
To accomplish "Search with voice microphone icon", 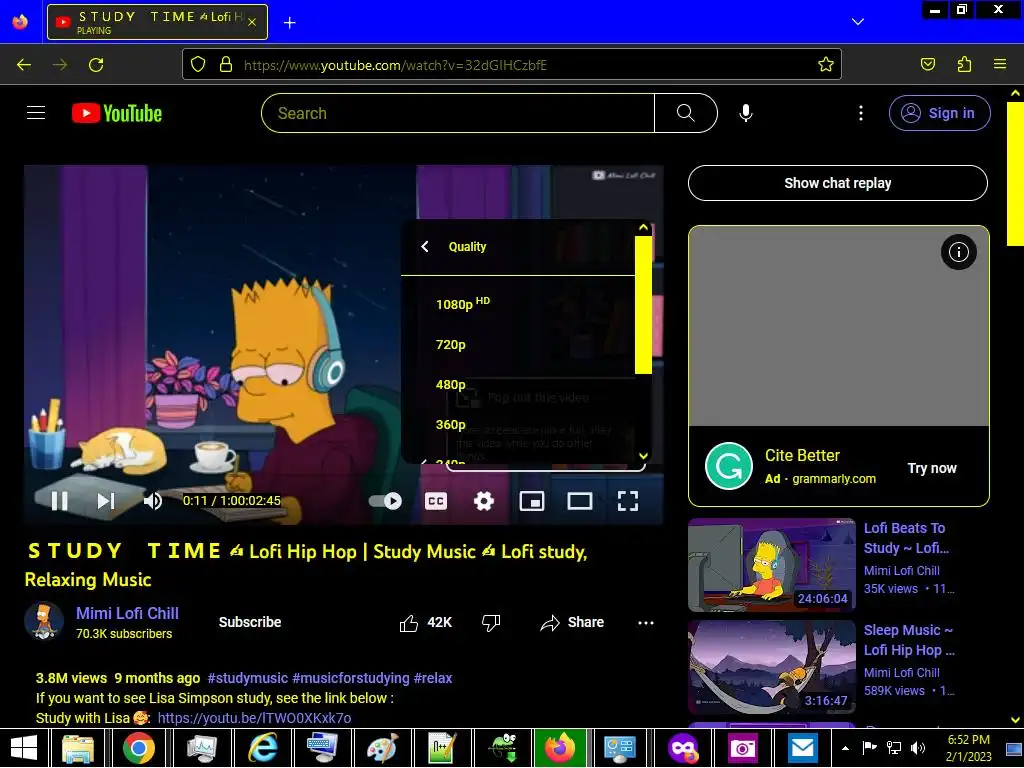I will coord(746,113).
